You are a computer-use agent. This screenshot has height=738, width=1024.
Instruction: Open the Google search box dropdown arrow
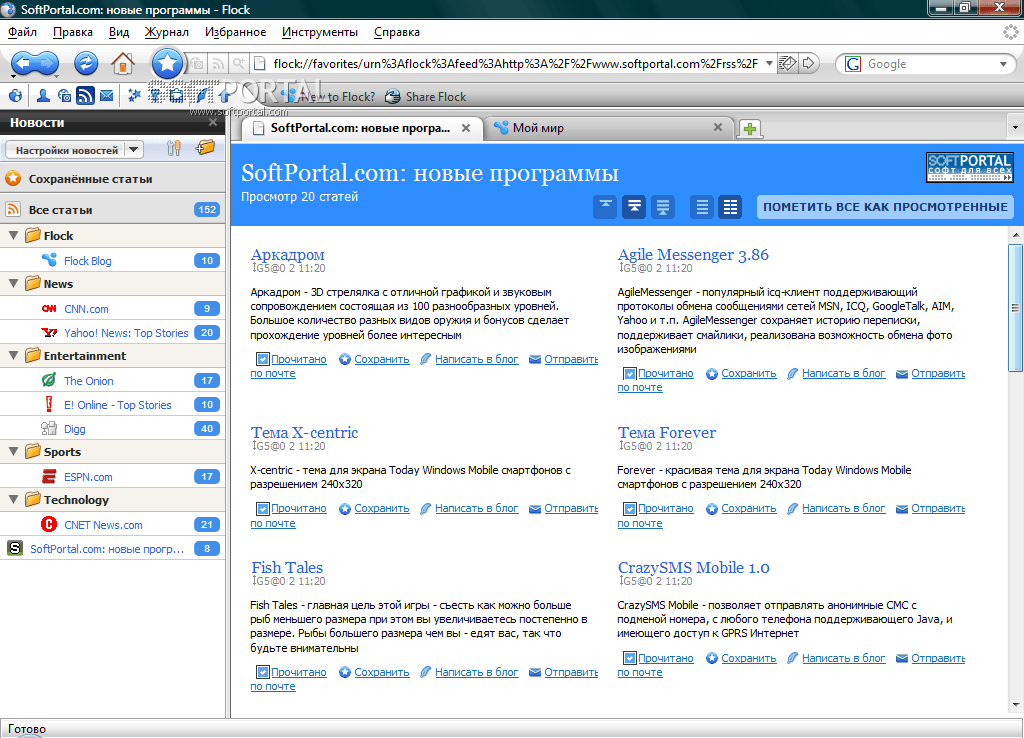1003,64
